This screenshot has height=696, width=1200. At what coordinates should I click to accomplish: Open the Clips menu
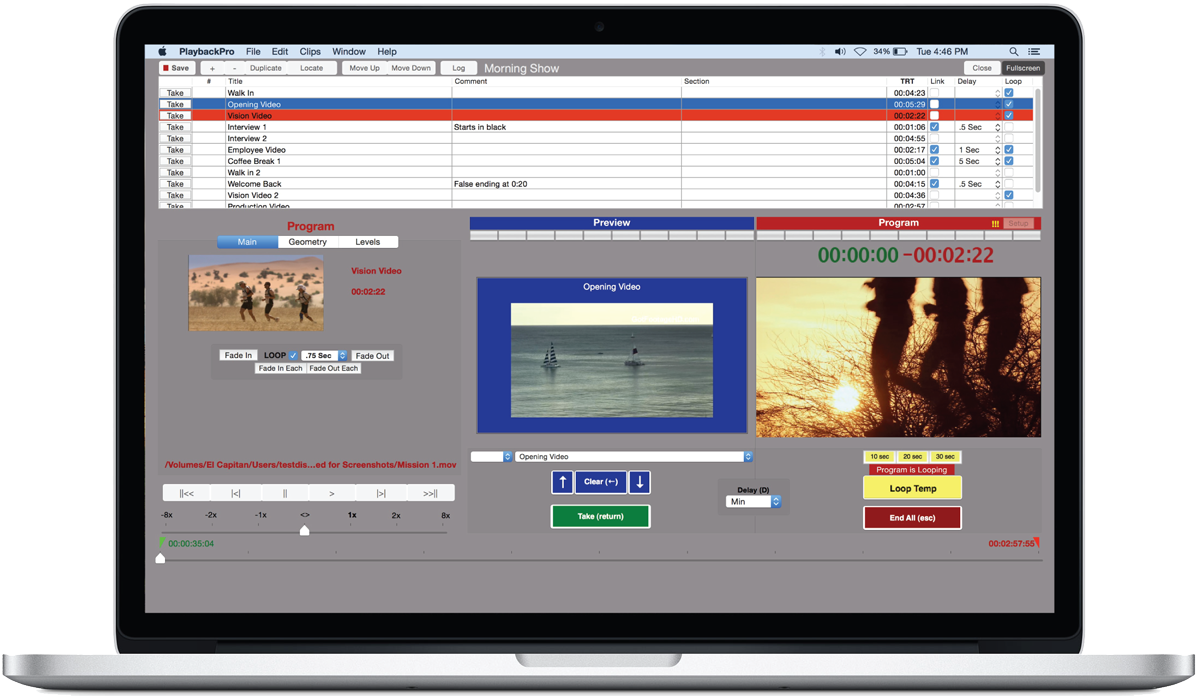(x=310, y=51)
